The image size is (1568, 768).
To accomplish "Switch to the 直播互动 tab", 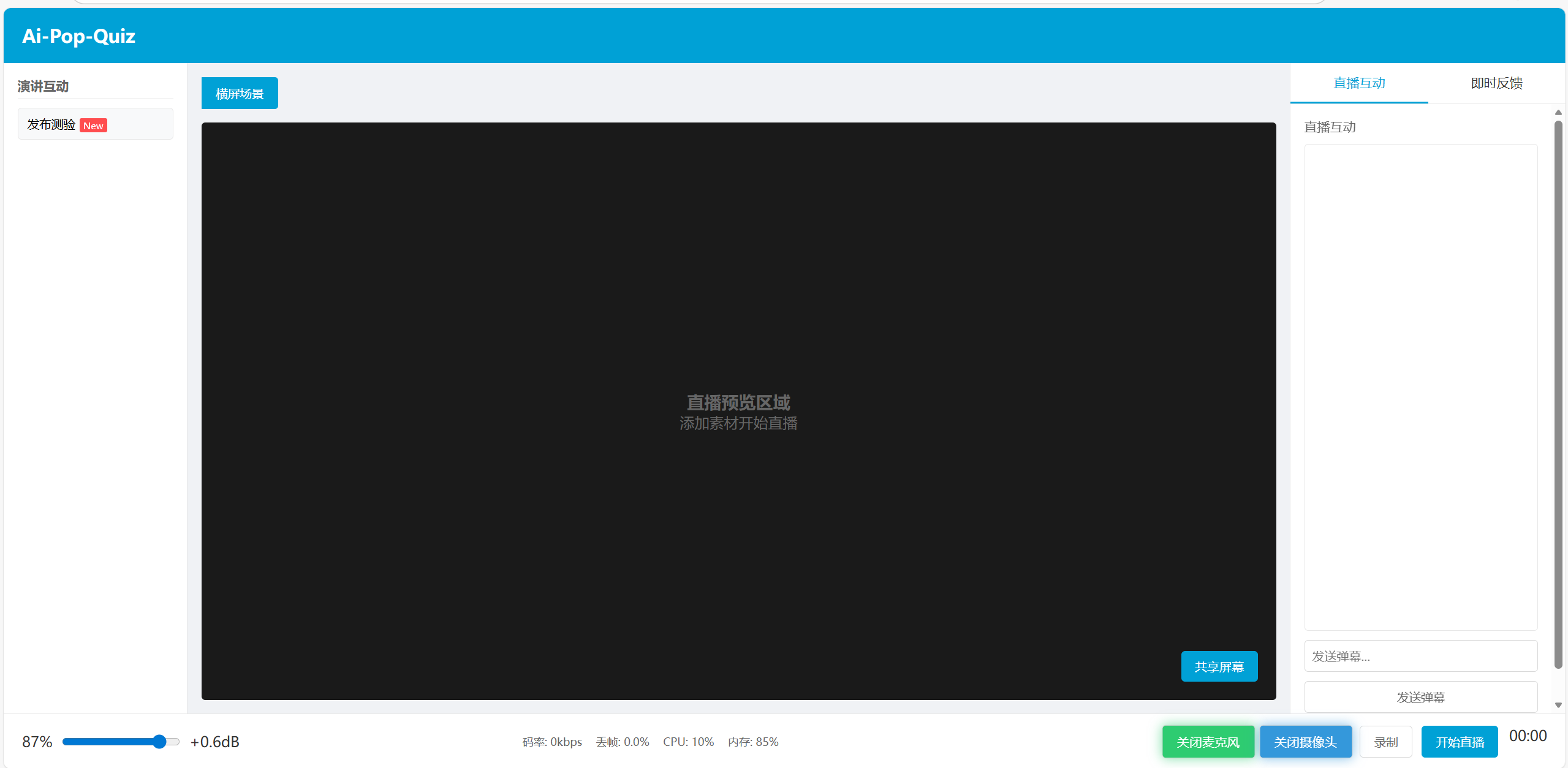I will coord(1358,83).
